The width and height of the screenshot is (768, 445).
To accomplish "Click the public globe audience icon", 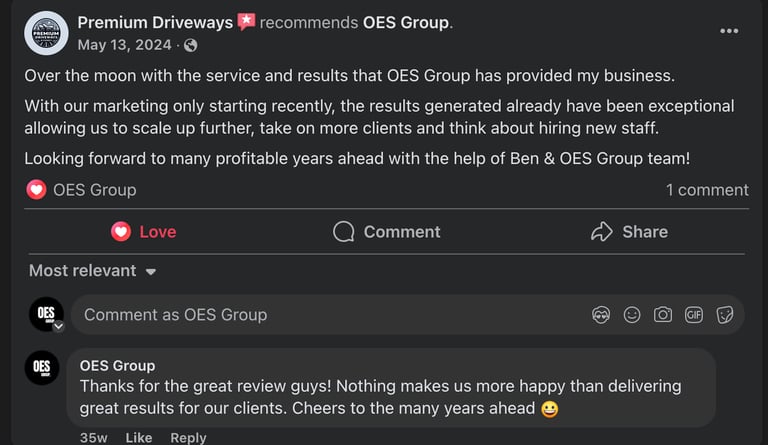I will [191, 45].
